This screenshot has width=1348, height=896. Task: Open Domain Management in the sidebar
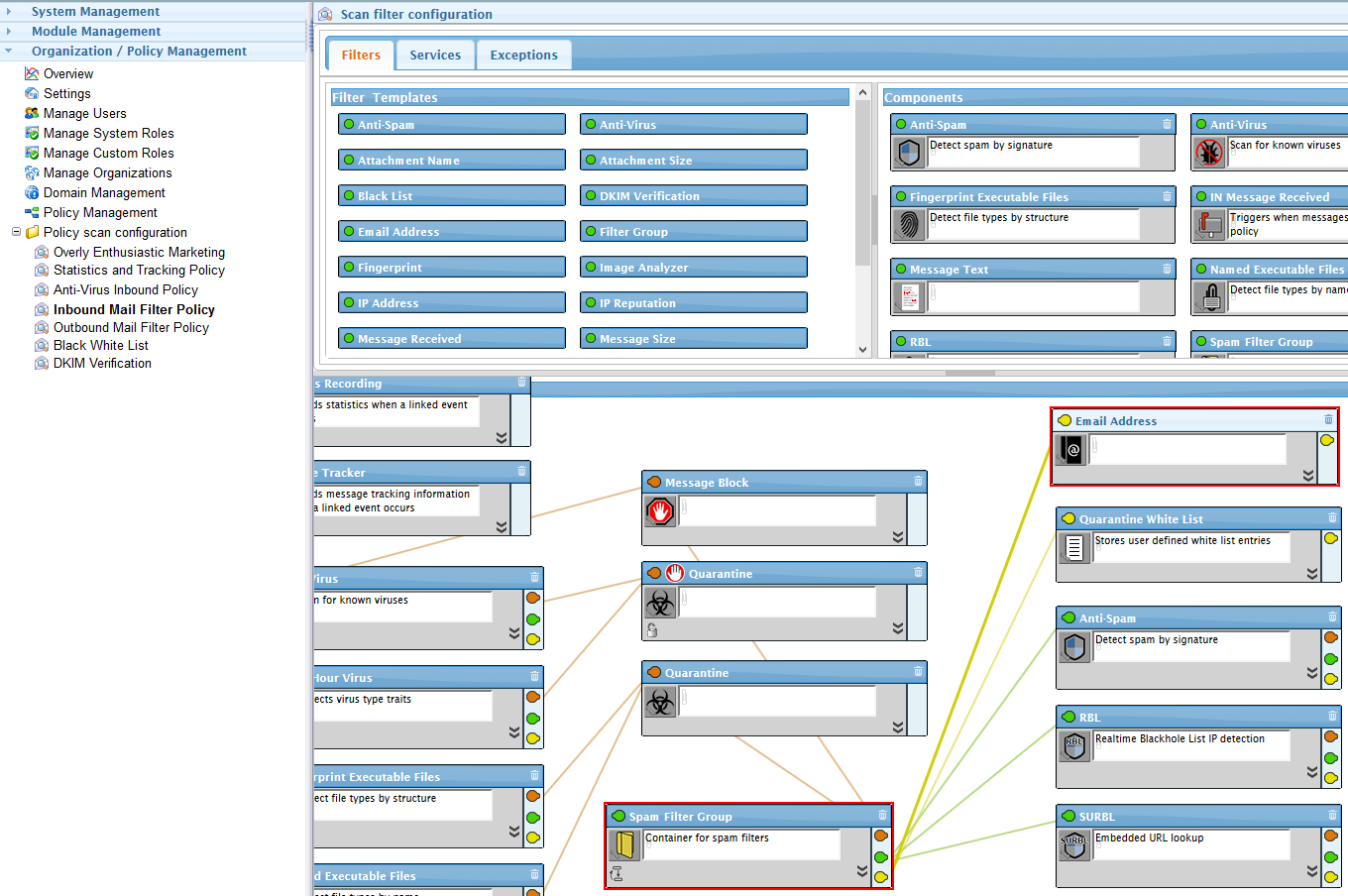click(x=104, y=192)
